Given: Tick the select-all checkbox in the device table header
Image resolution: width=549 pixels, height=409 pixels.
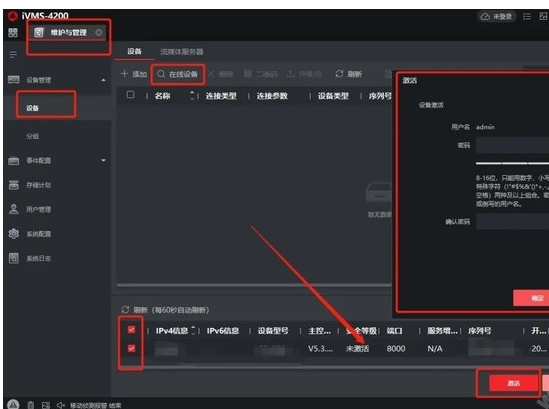Looking at the screenshot, I should pos(130,95).
